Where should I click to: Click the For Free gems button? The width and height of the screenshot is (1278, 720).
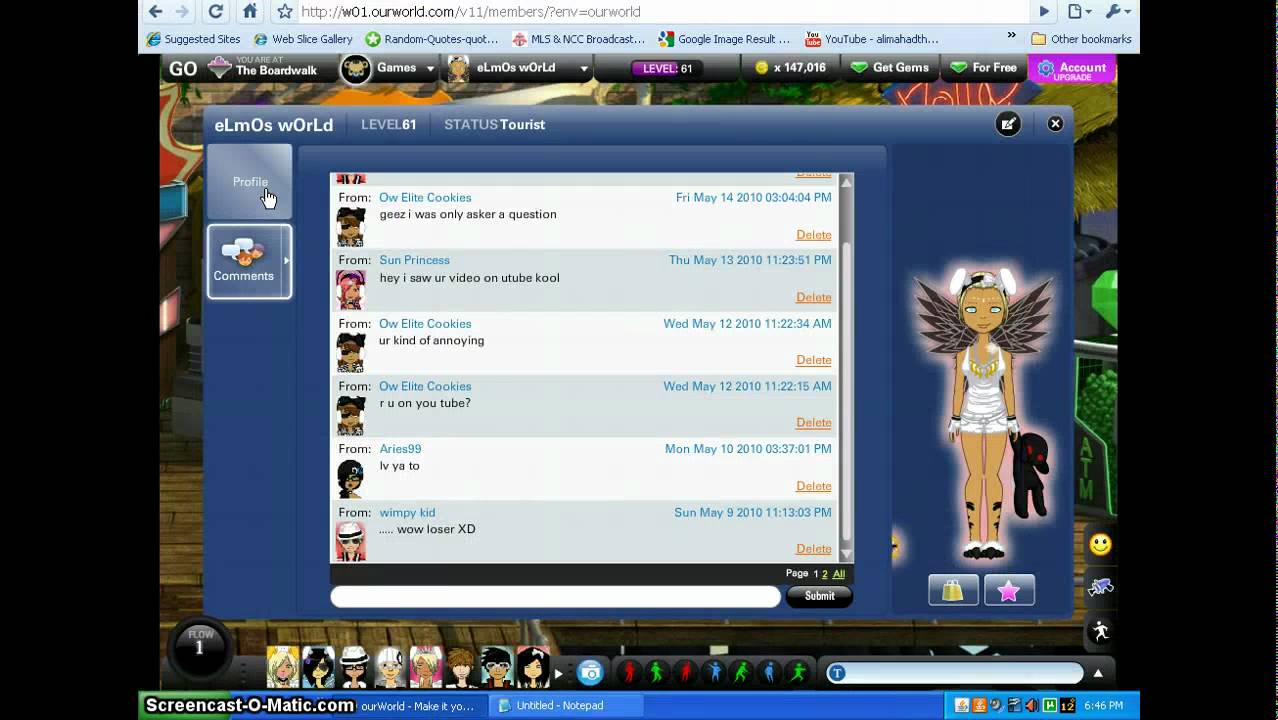pos(983,67)
